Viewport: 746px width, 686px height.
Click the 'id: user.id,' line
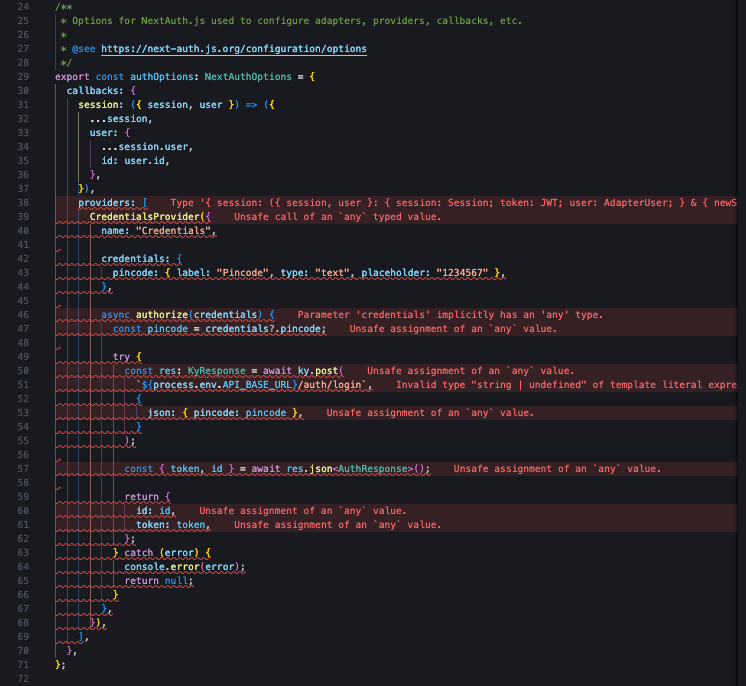(x=136, y=161)
